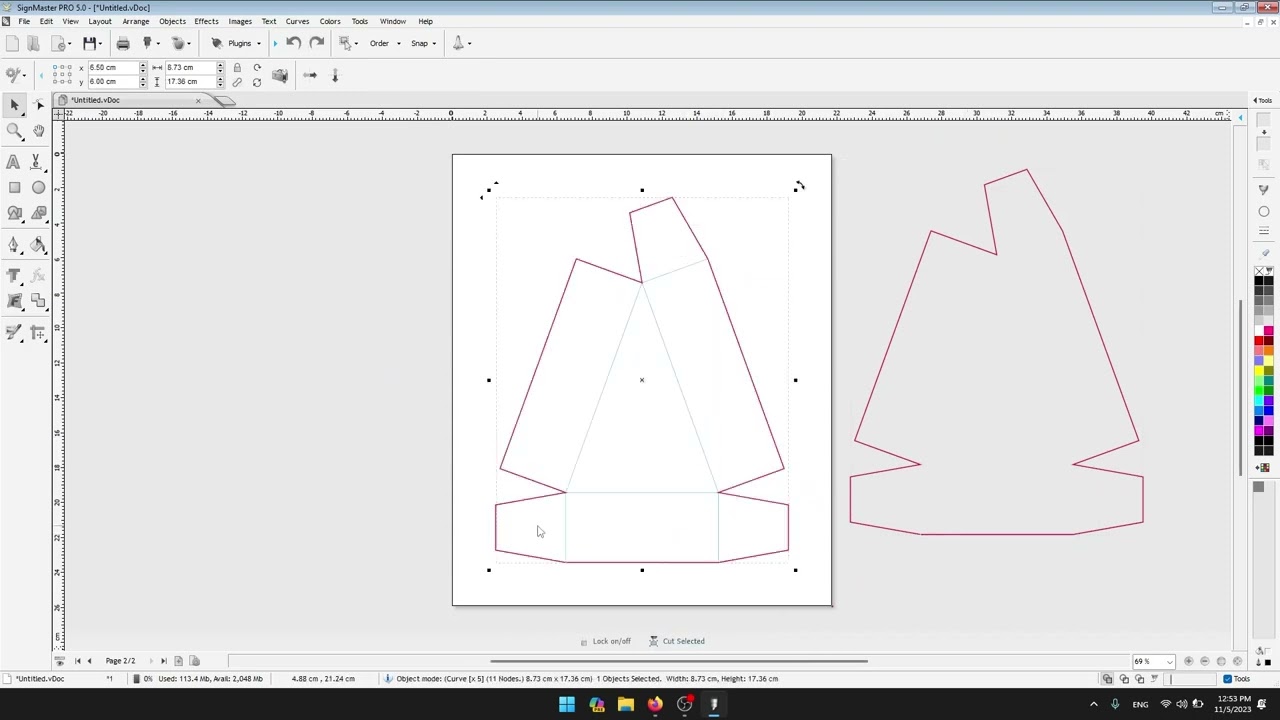Toggle the Tools checkbox in status bar

pos(1227,679)
